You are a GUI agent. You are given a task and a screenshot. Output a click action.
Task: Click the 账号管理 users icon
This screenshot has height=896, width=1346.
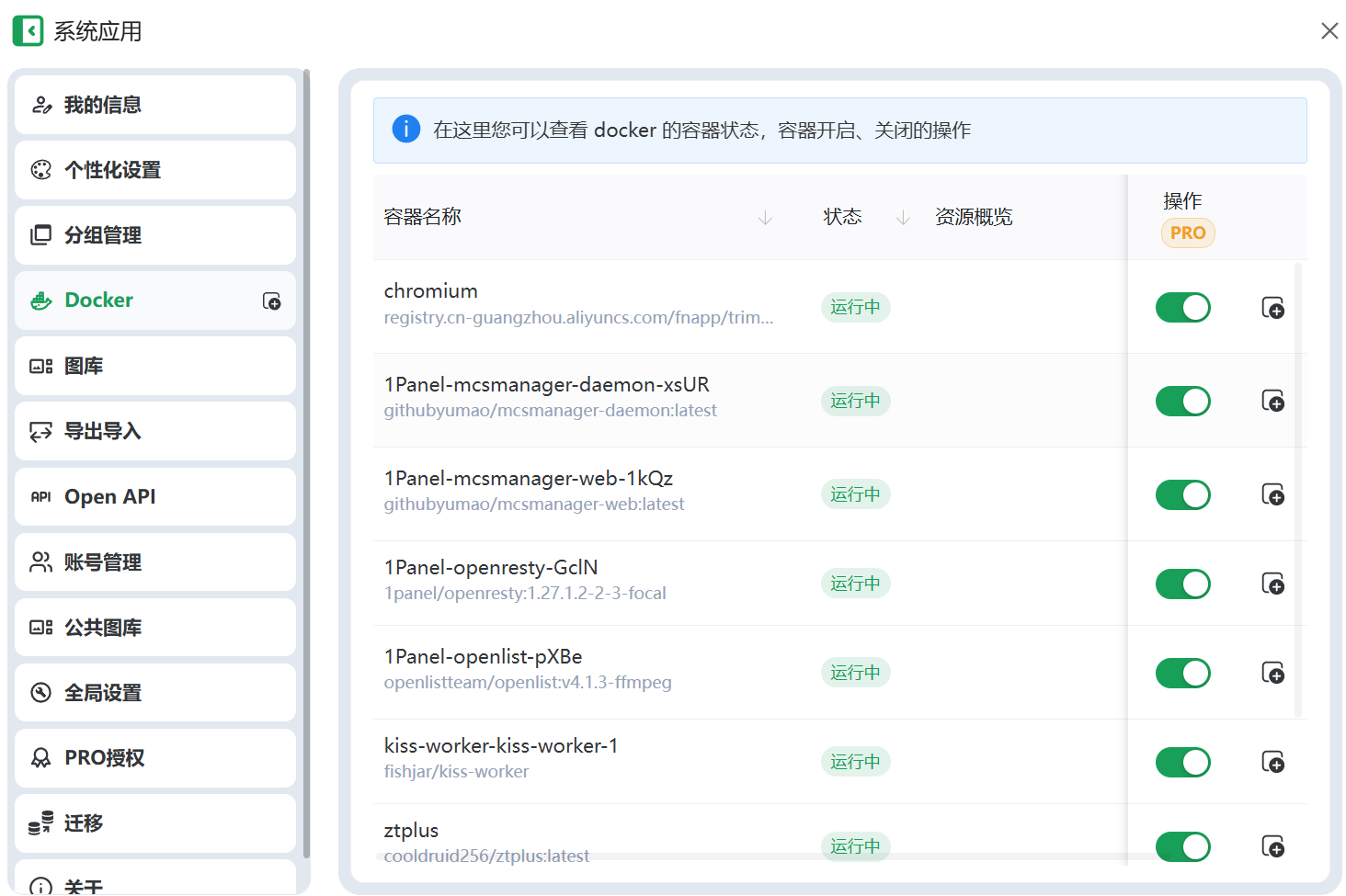(41, 562)
